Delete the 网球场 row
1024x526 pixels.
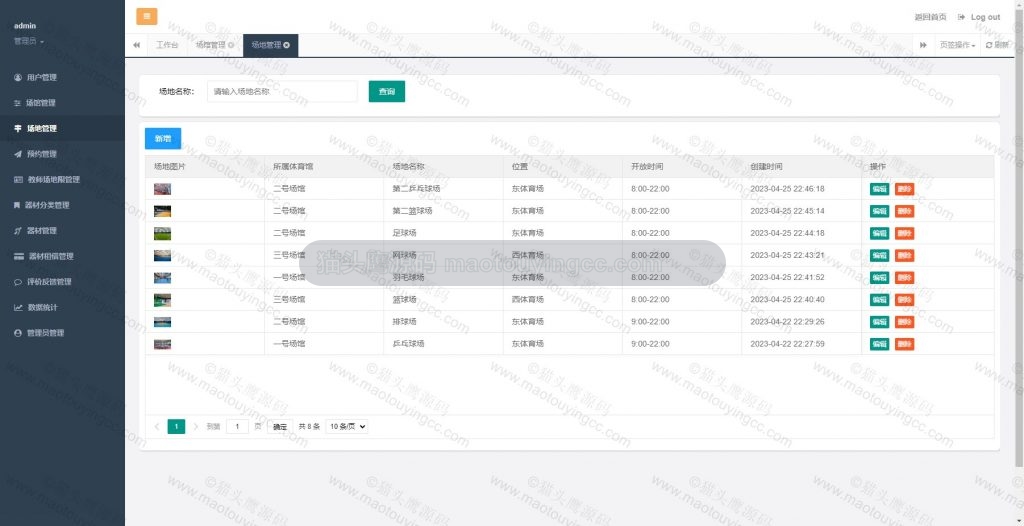click(904, 255)
